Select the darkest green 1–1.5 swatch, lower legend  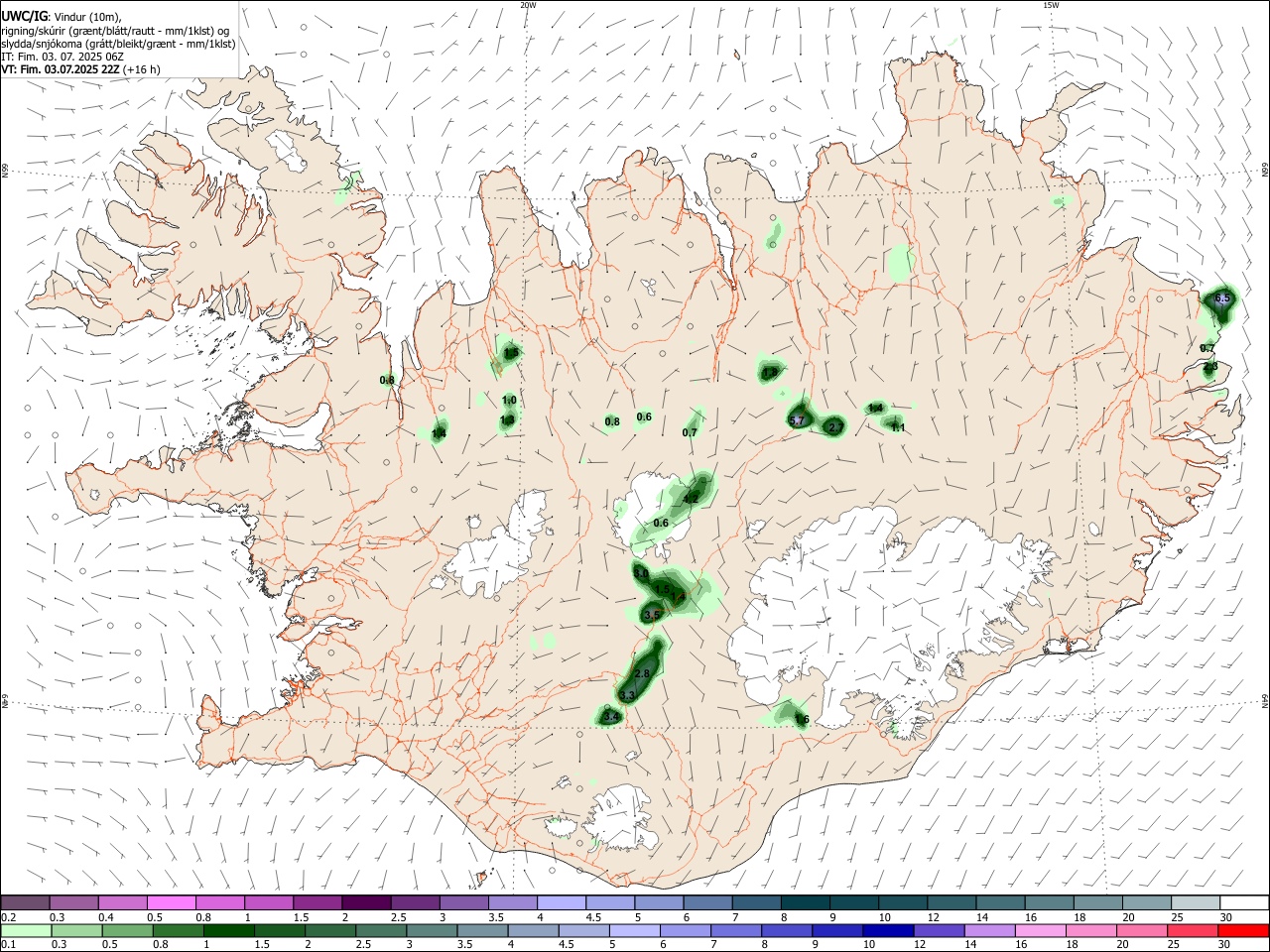click(227, 930)
